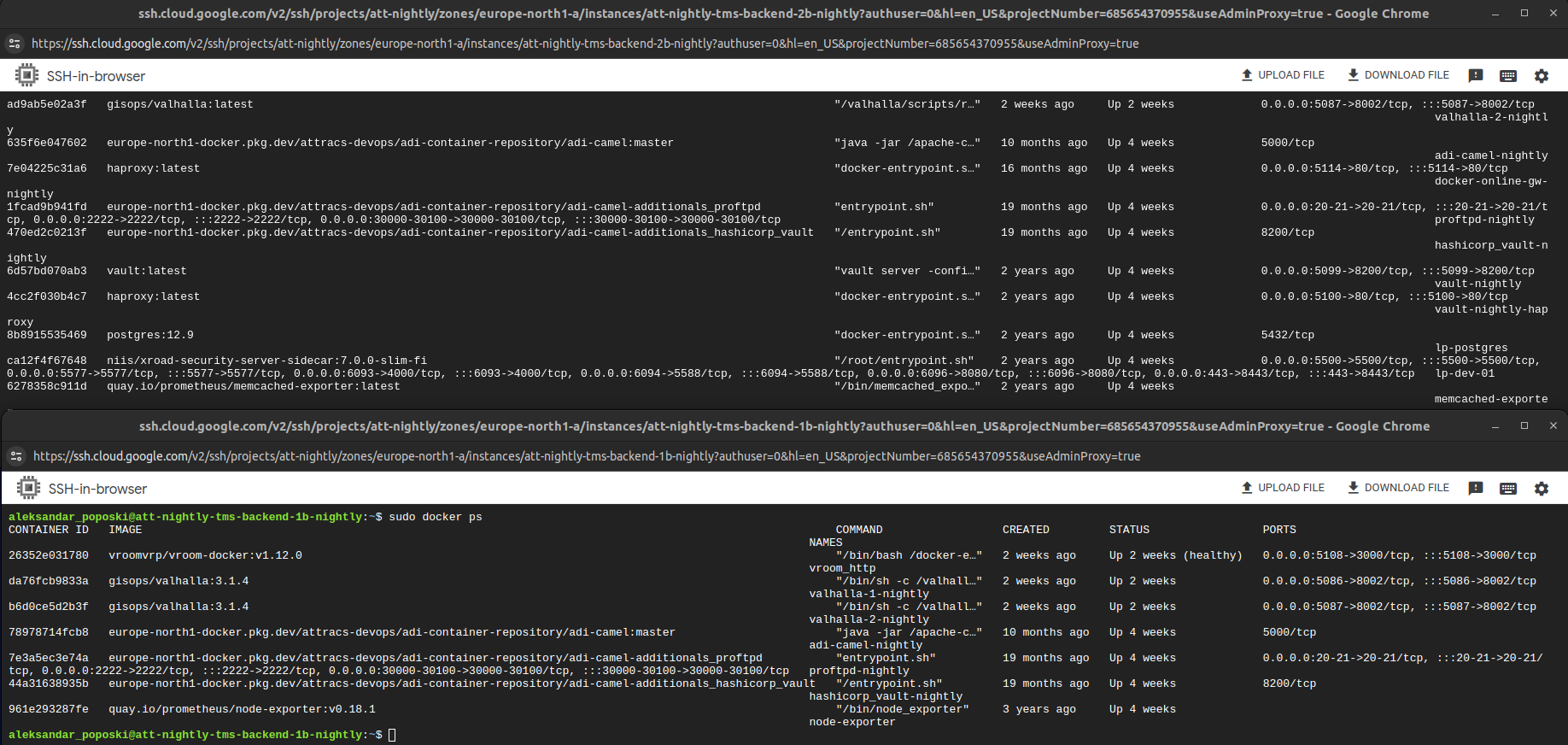Click image name "gisops/valhalla:latest"
This screenshot has width=1568, height=745.
coord(180,104)
